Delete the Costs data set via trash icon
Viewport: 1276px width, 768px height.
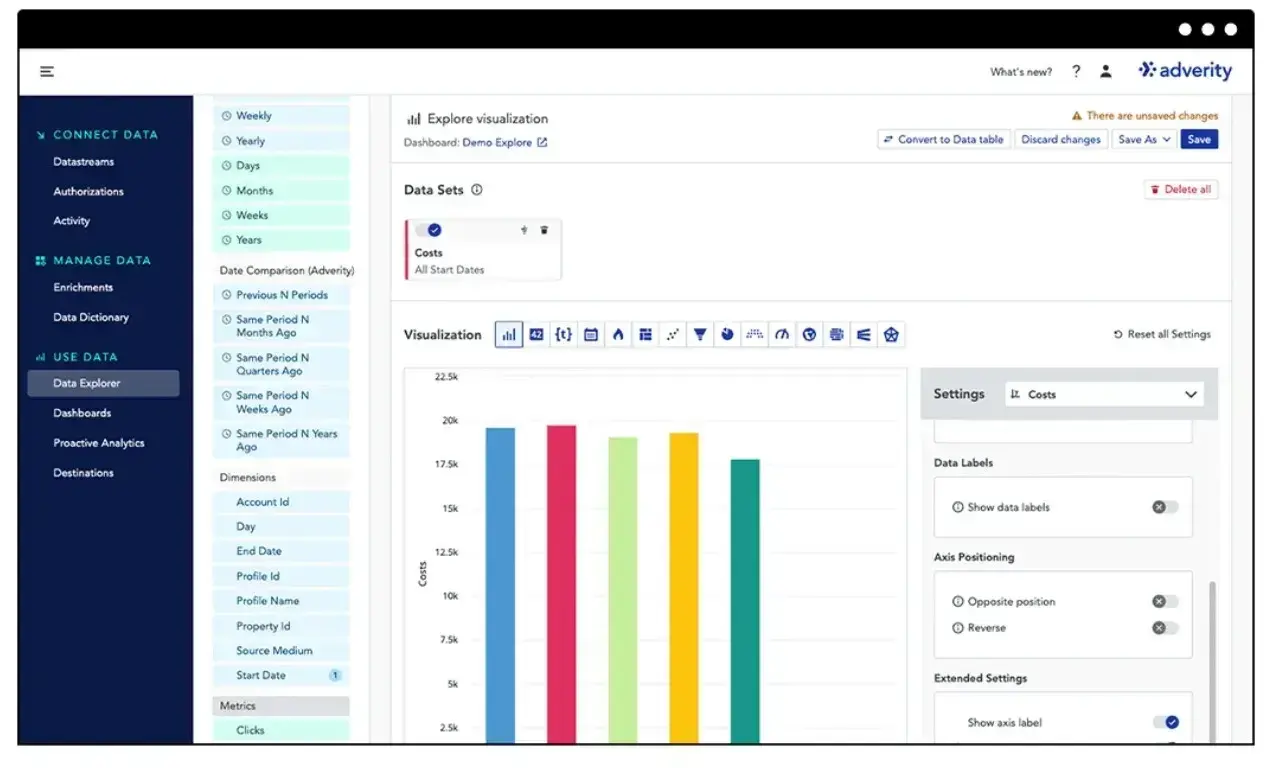pyautogui.click(x=544, y=230)
